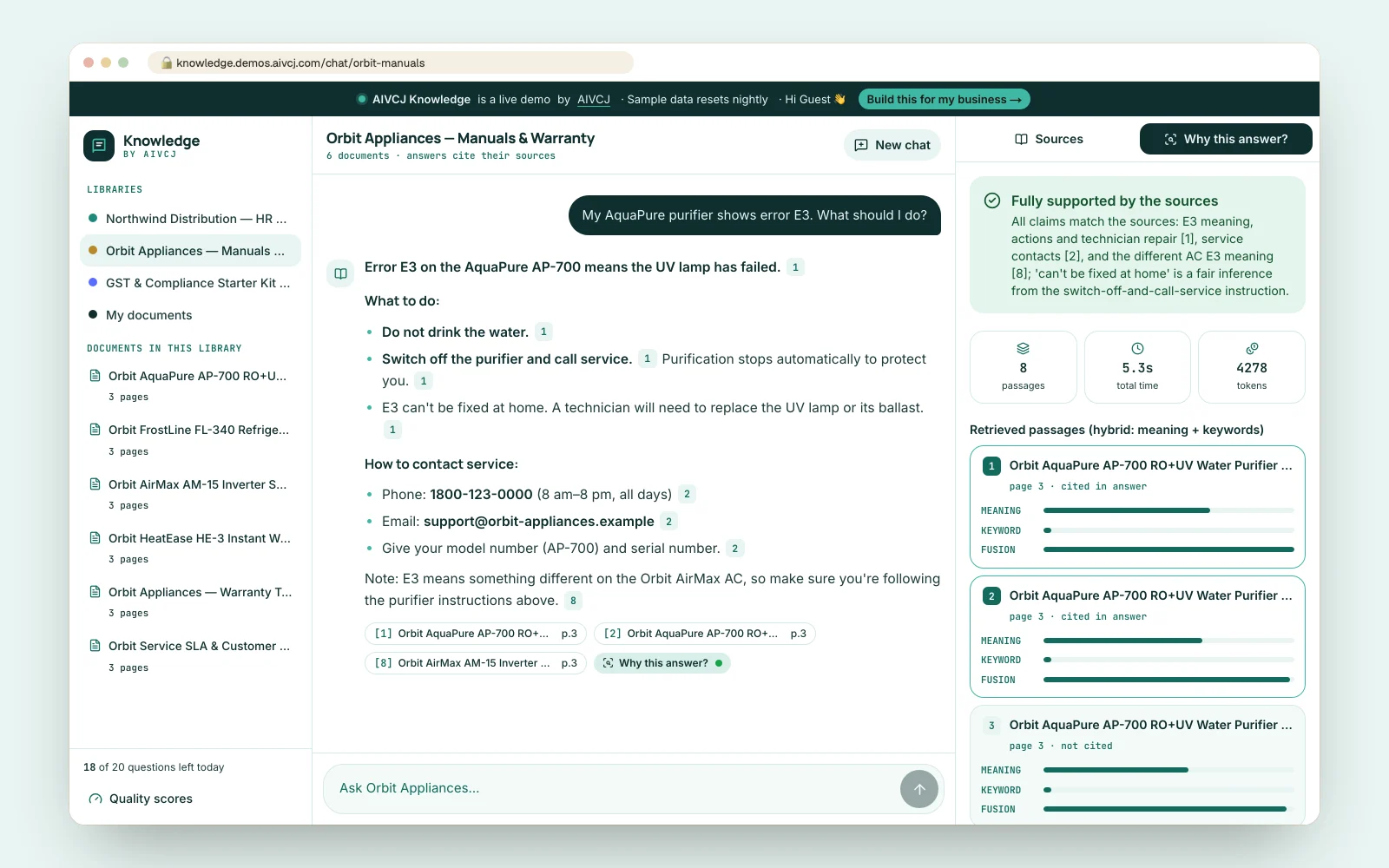Open the not-cited passage card number 3

(x=1137, y=765)
